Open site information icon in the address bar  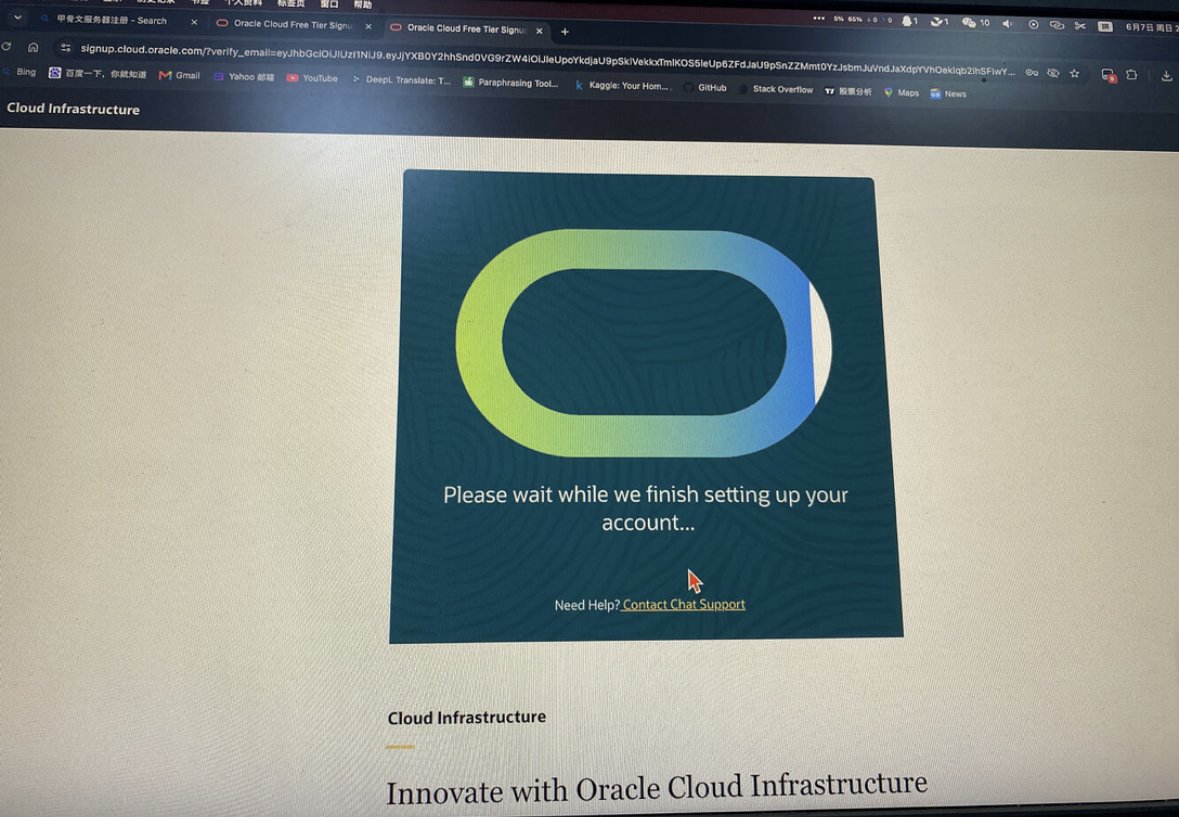point(65,48)
